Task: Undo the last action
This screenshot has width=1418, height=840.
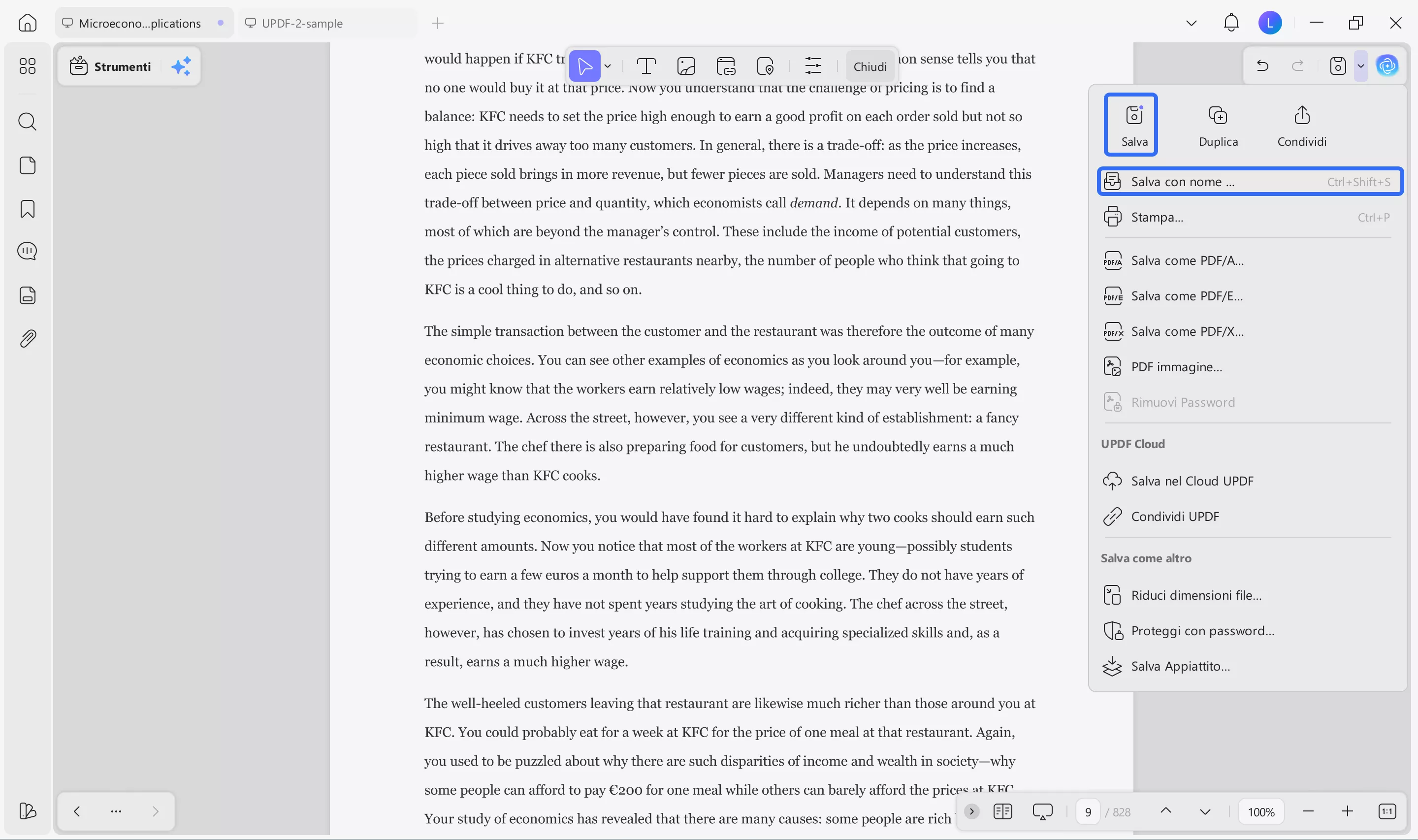Action: point(1262,65)
